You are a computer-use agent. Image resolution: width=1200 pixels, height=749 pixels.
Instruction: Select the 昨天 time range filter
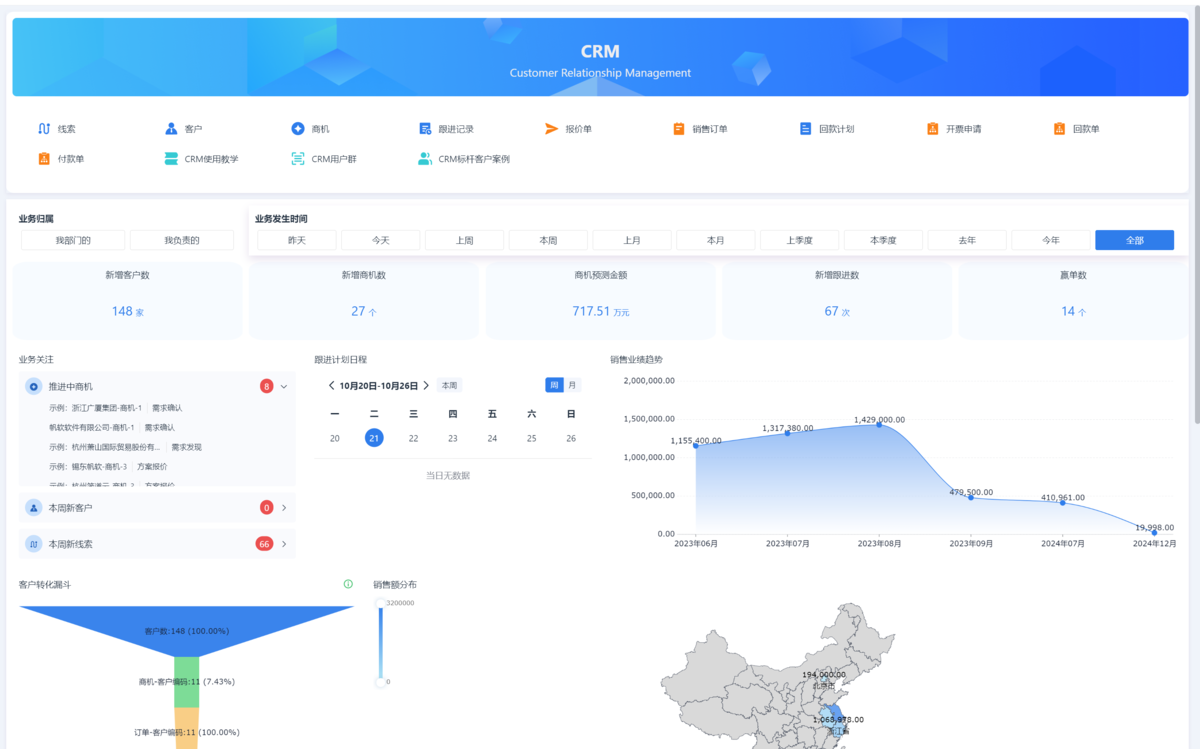pos(297,240)
